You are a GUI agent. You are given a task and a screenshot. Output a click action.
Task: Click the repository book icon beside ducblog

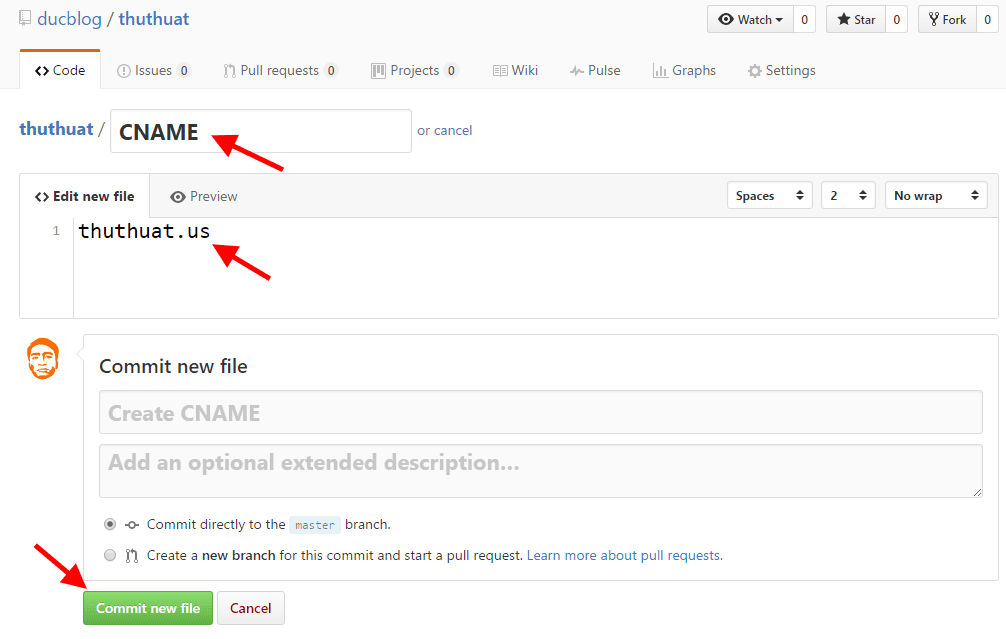(25, 18)
